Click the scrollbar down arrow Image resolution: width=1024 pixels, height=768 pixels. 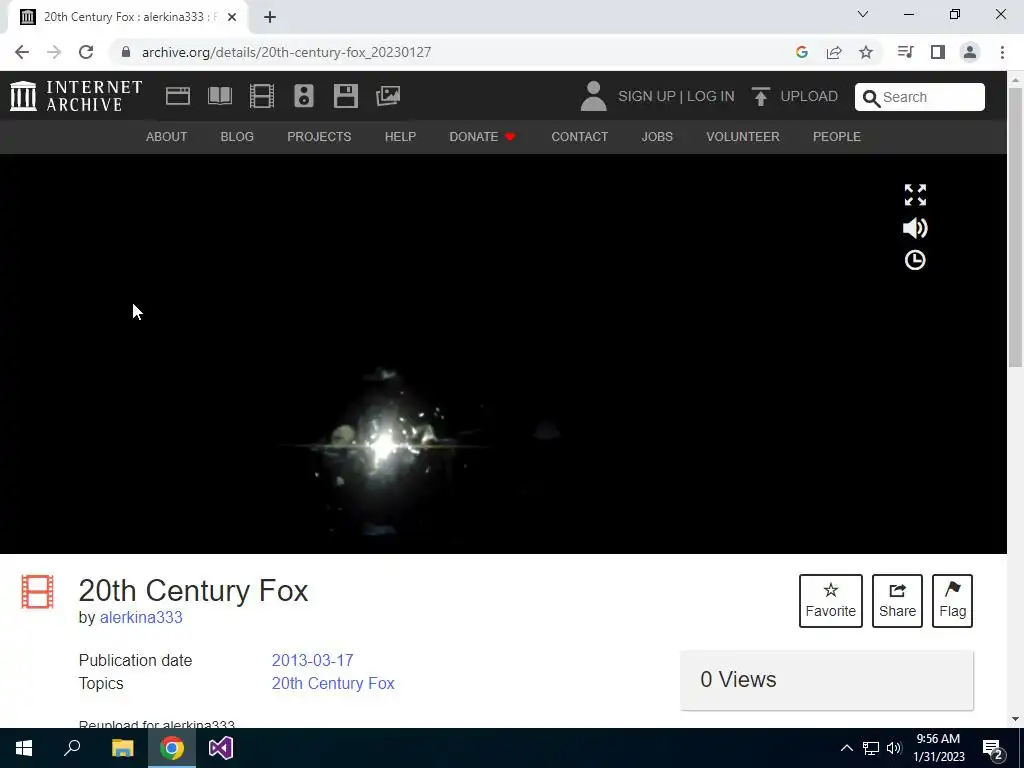pos(1016,719)
